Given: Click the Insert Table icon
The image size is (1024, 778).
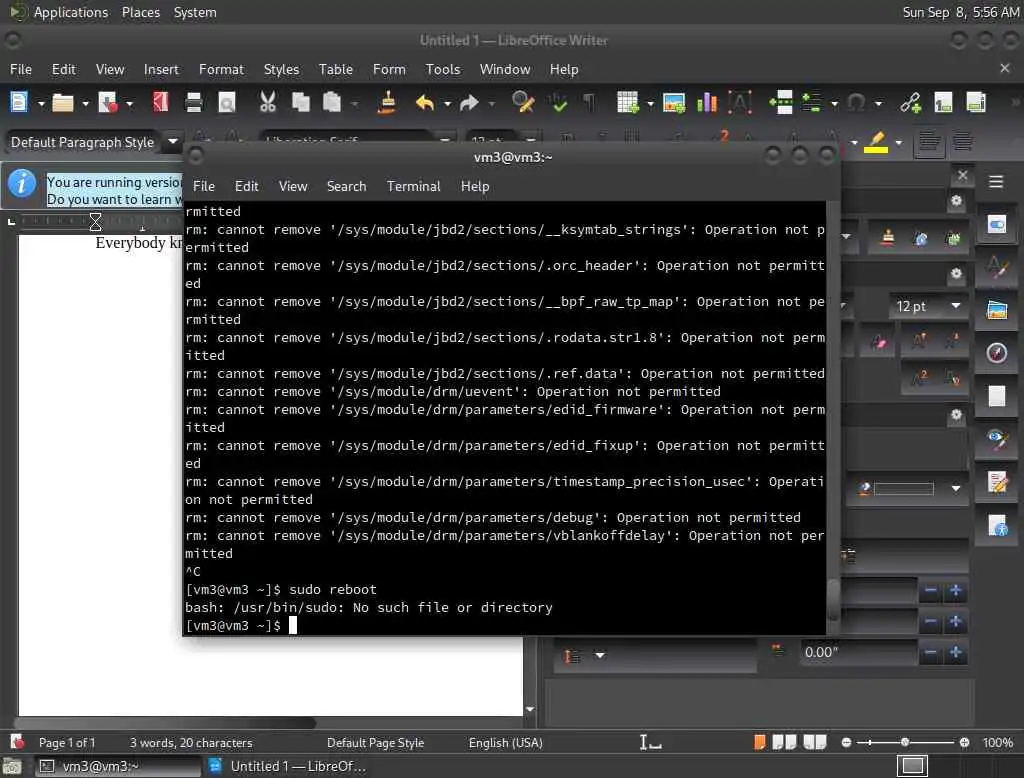Looking at the screenshot, I should [628, 103].
